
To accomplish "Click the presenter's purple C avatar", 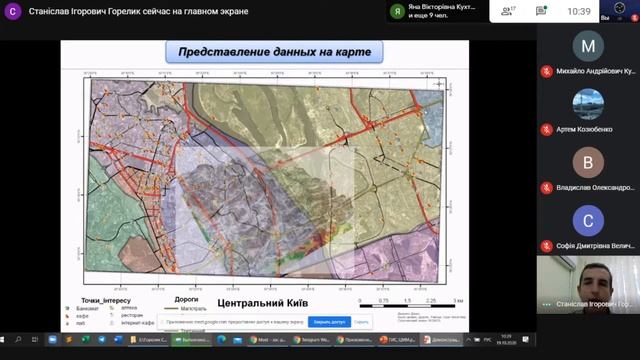I will point(13,11).
